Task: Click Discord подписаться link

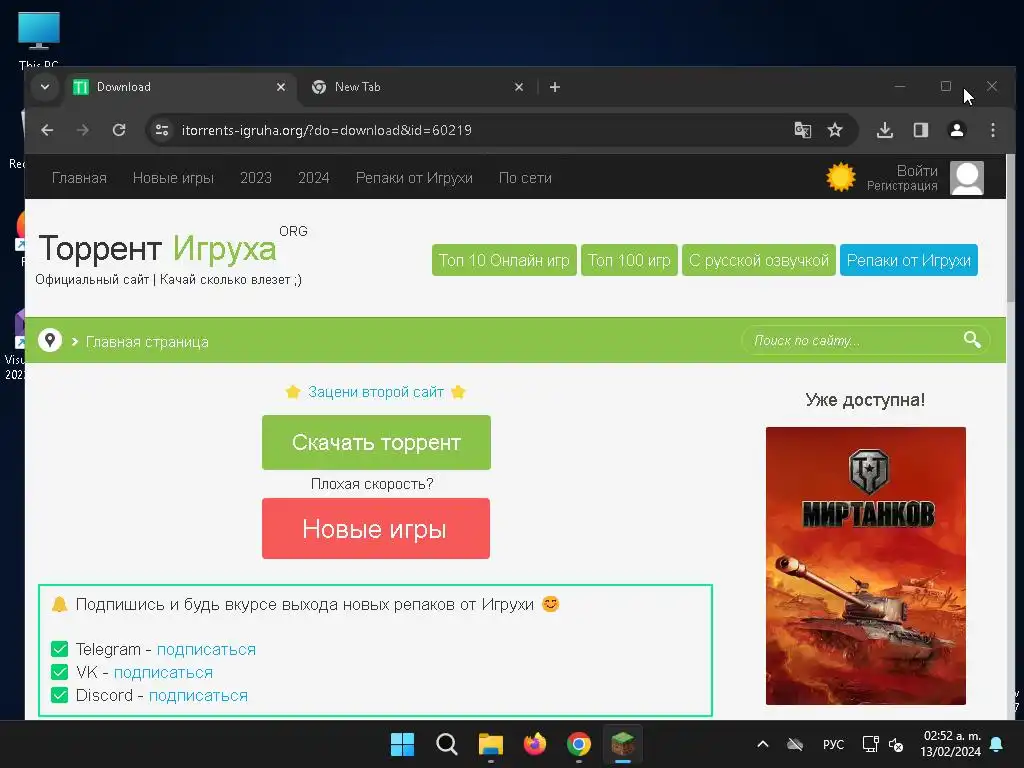Action: tap(199, 695)
